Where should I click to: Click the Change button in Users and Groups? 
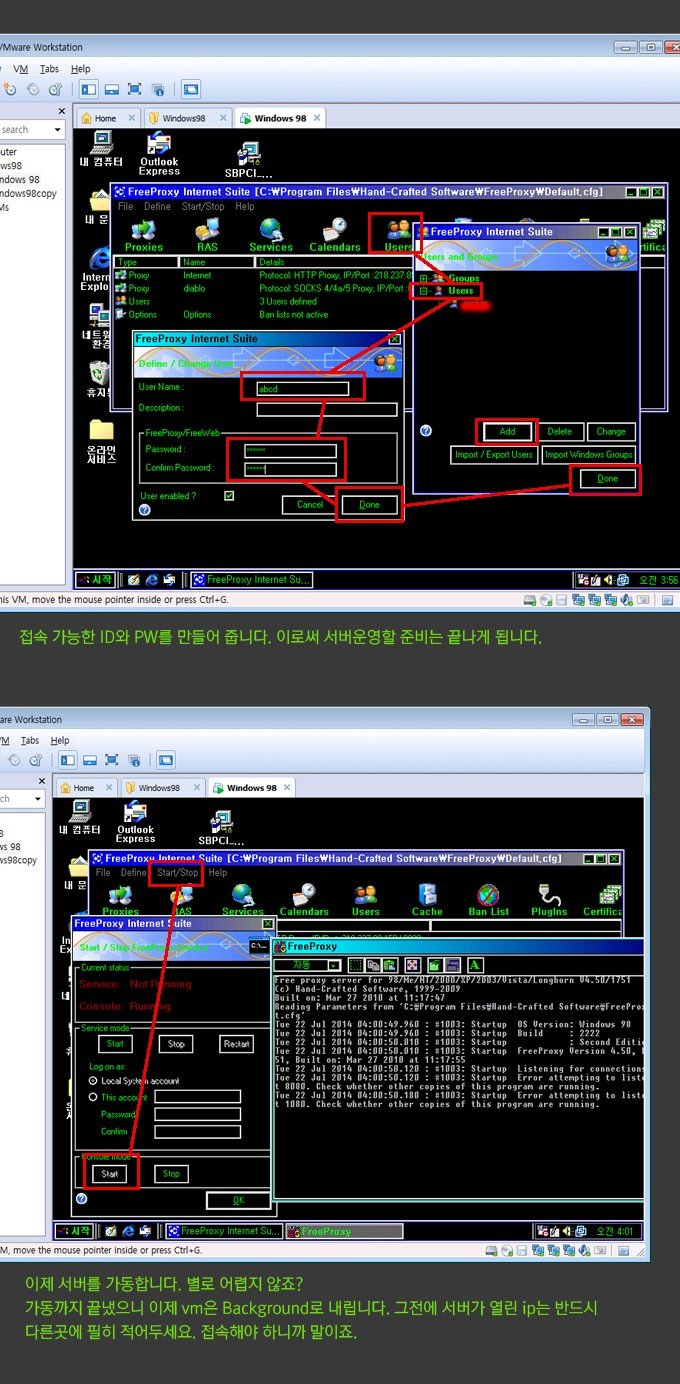(611, 432)
